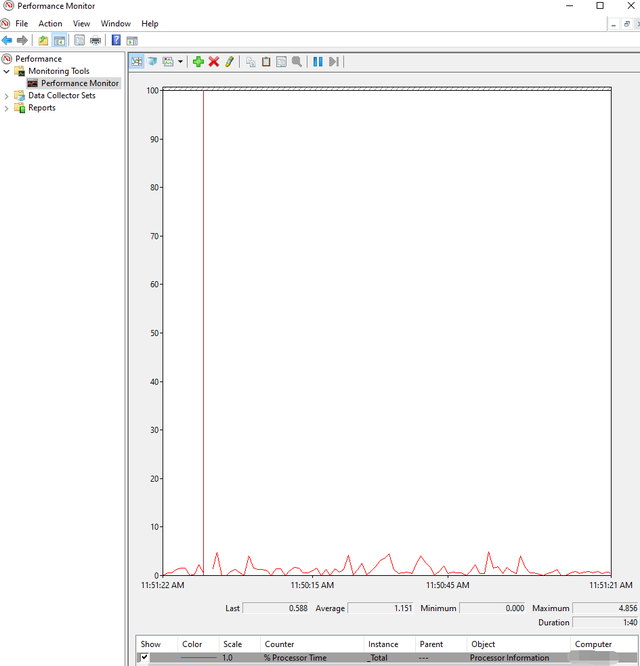The width and height of the screenshot is (640, 666).
Task: Open the graph type dropdown arrow
Action: 180,62
